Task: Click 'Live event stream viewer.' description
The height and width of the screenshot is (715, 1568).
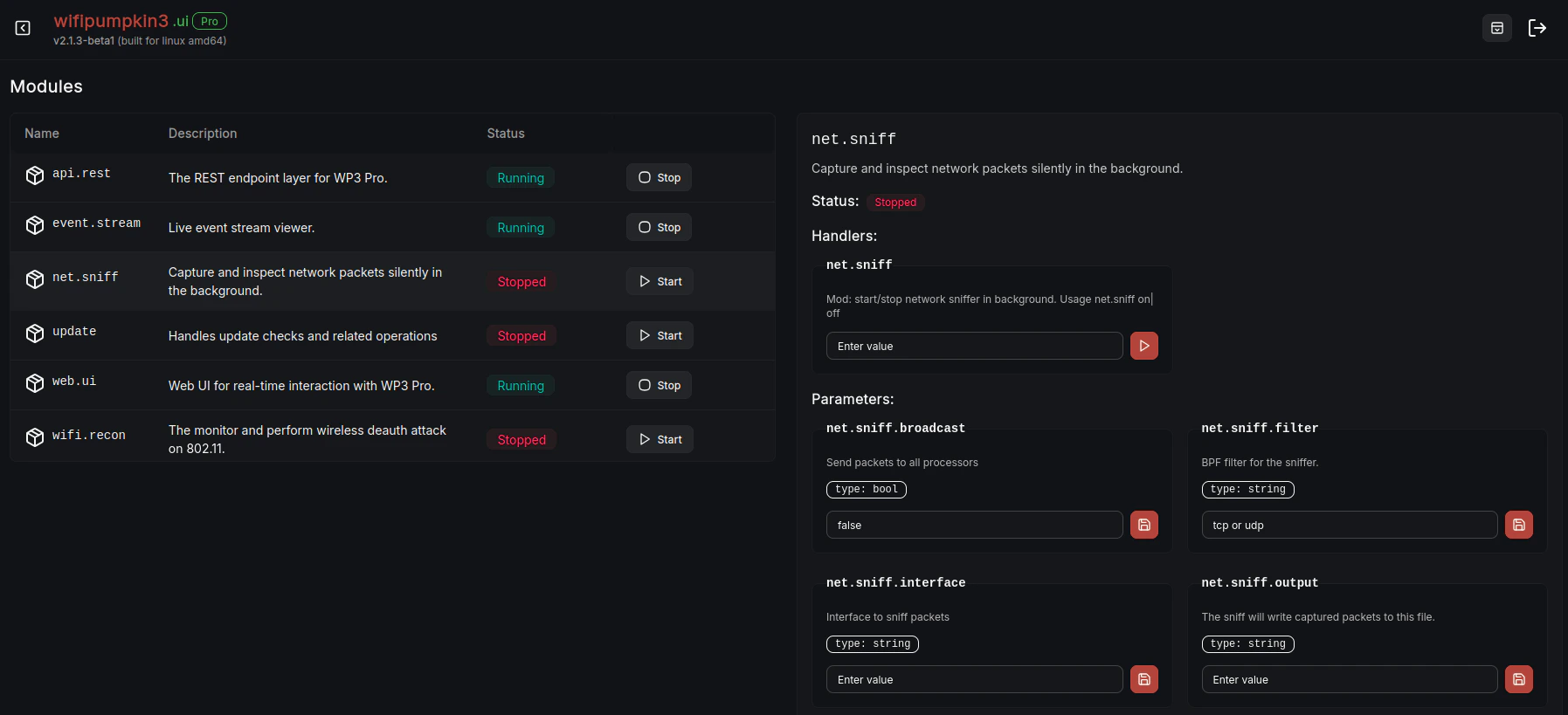Action: click(242, 227)
